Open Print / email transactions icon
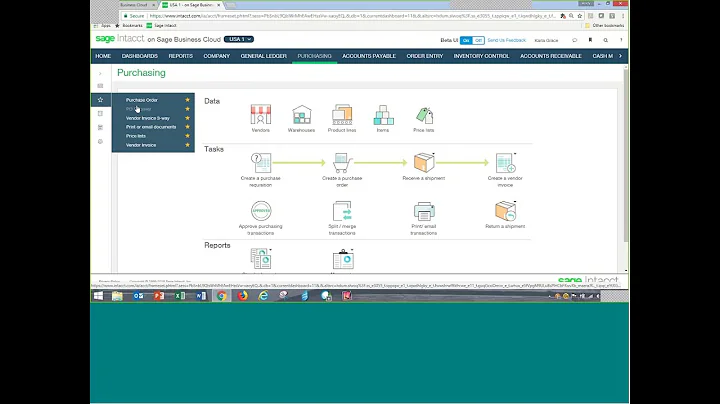The height and width of the screenshot is (404, 720). click(x=424, y=211)
